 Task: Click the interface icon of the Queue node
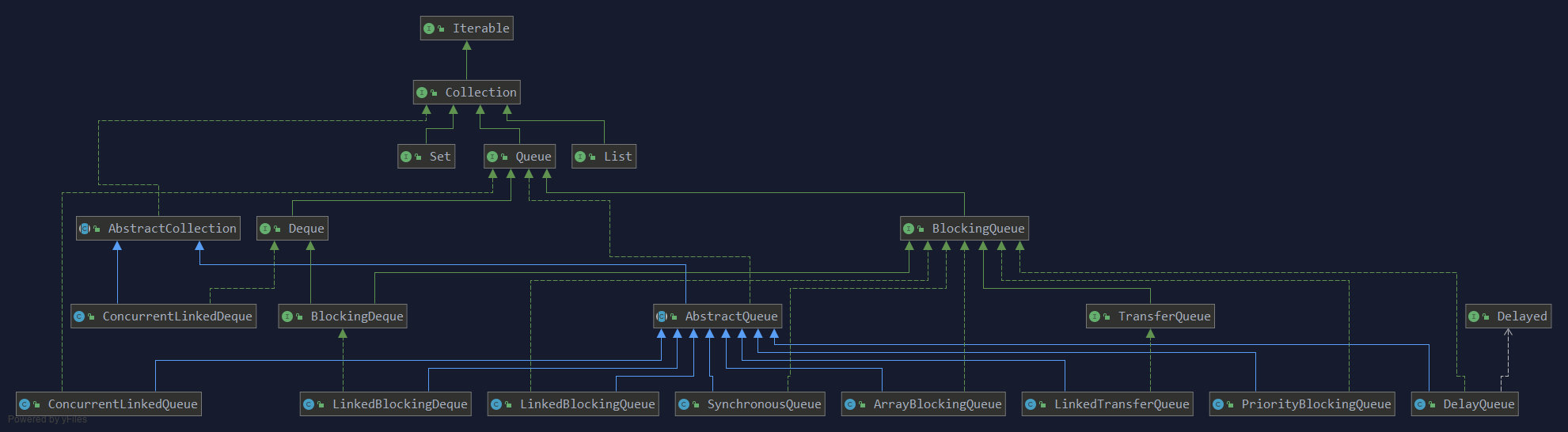(492, 157)
